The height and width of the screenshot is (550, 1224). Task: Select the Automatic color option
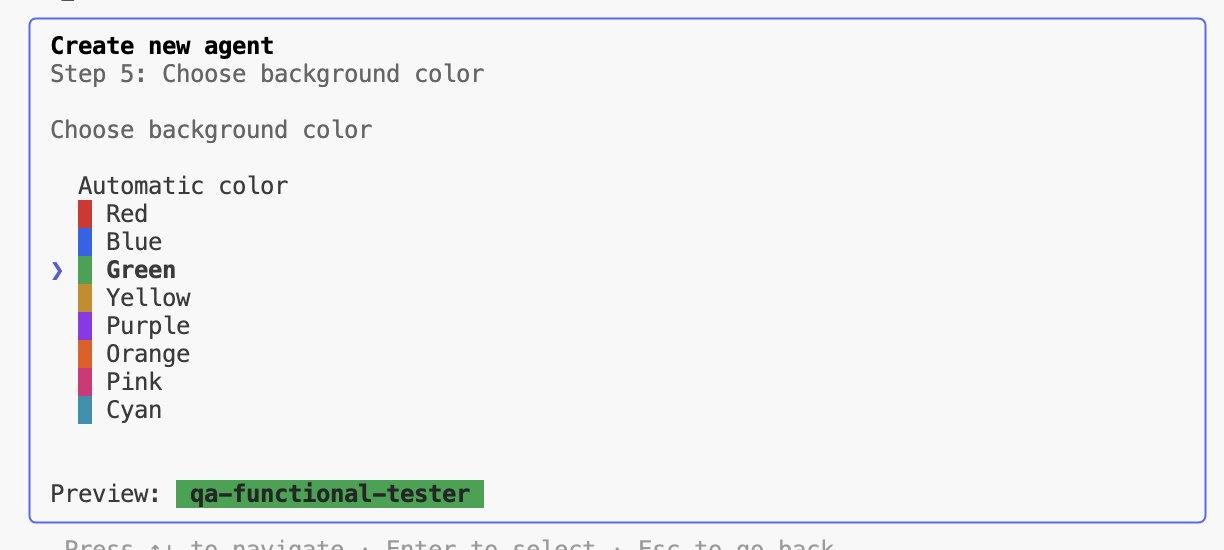183,186
